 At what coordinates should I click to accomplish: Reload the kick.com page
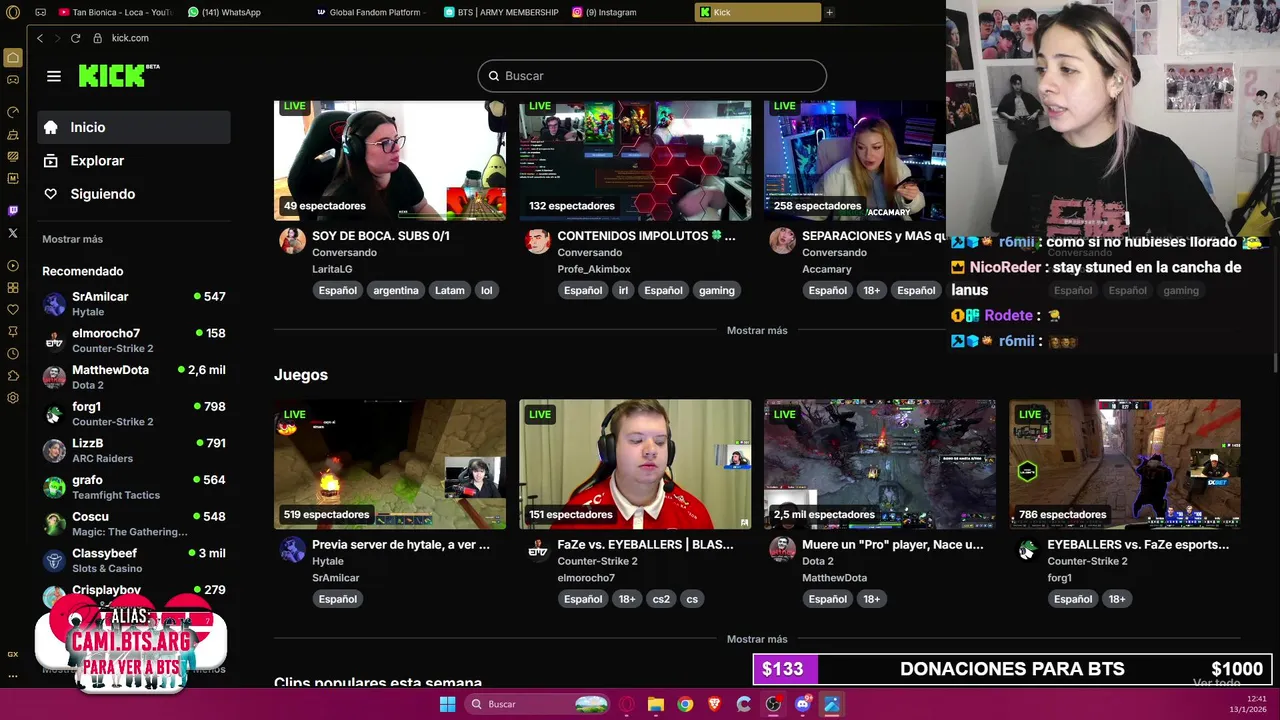(75, 38)
